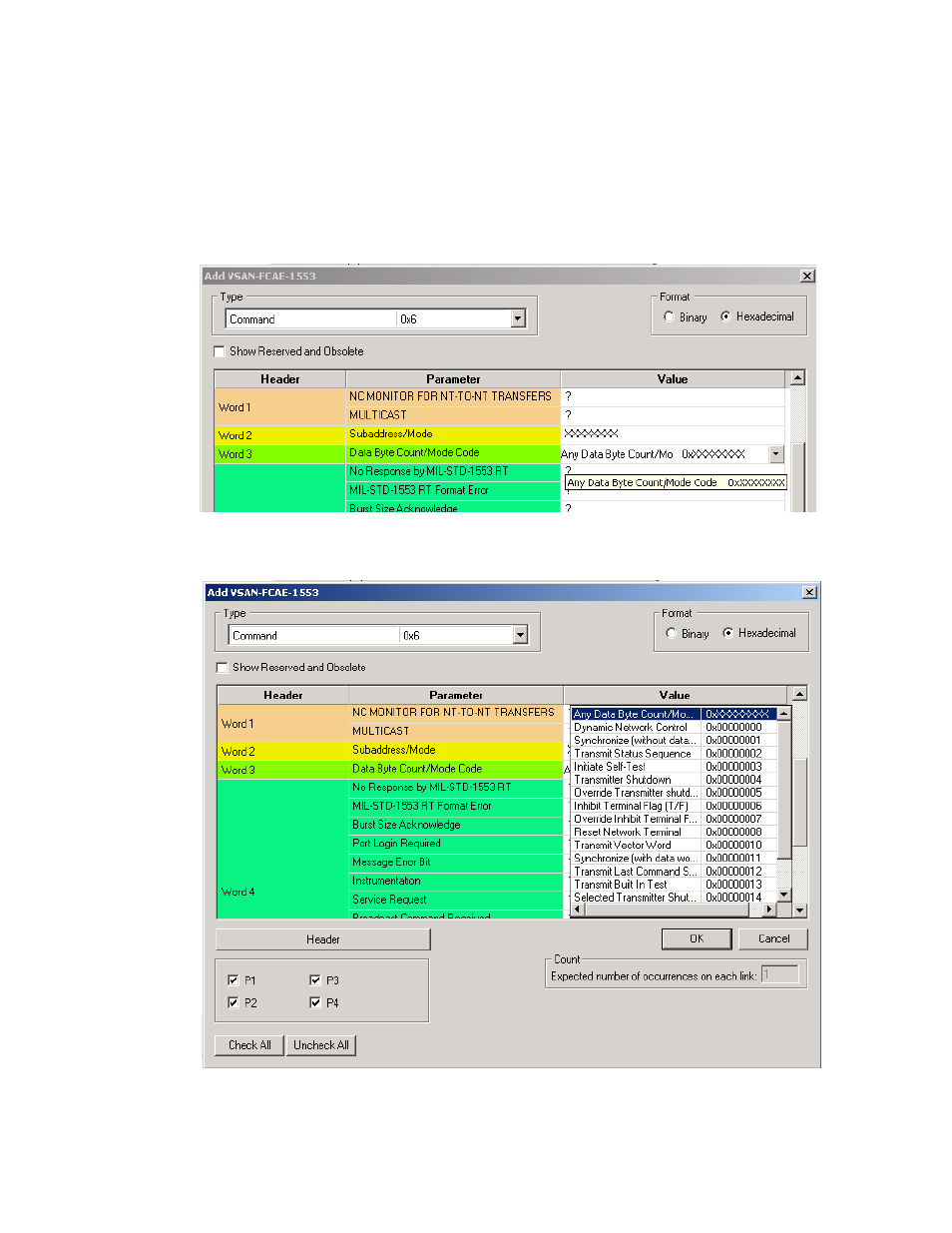
Task: Choose Reset Network Terminal option
Action: (x=674, y=832)
